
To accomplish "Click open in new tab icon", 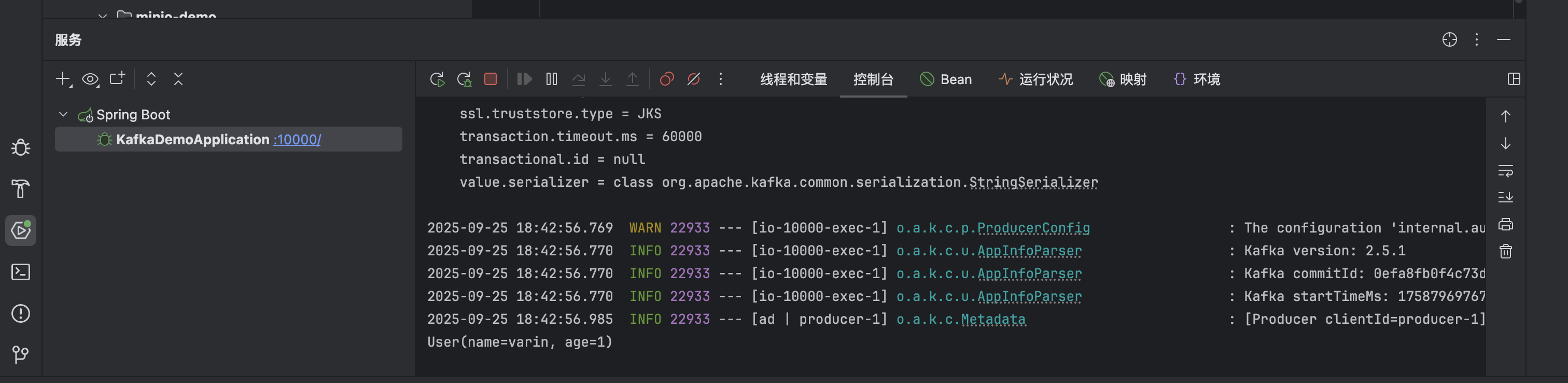I will 118,78.
